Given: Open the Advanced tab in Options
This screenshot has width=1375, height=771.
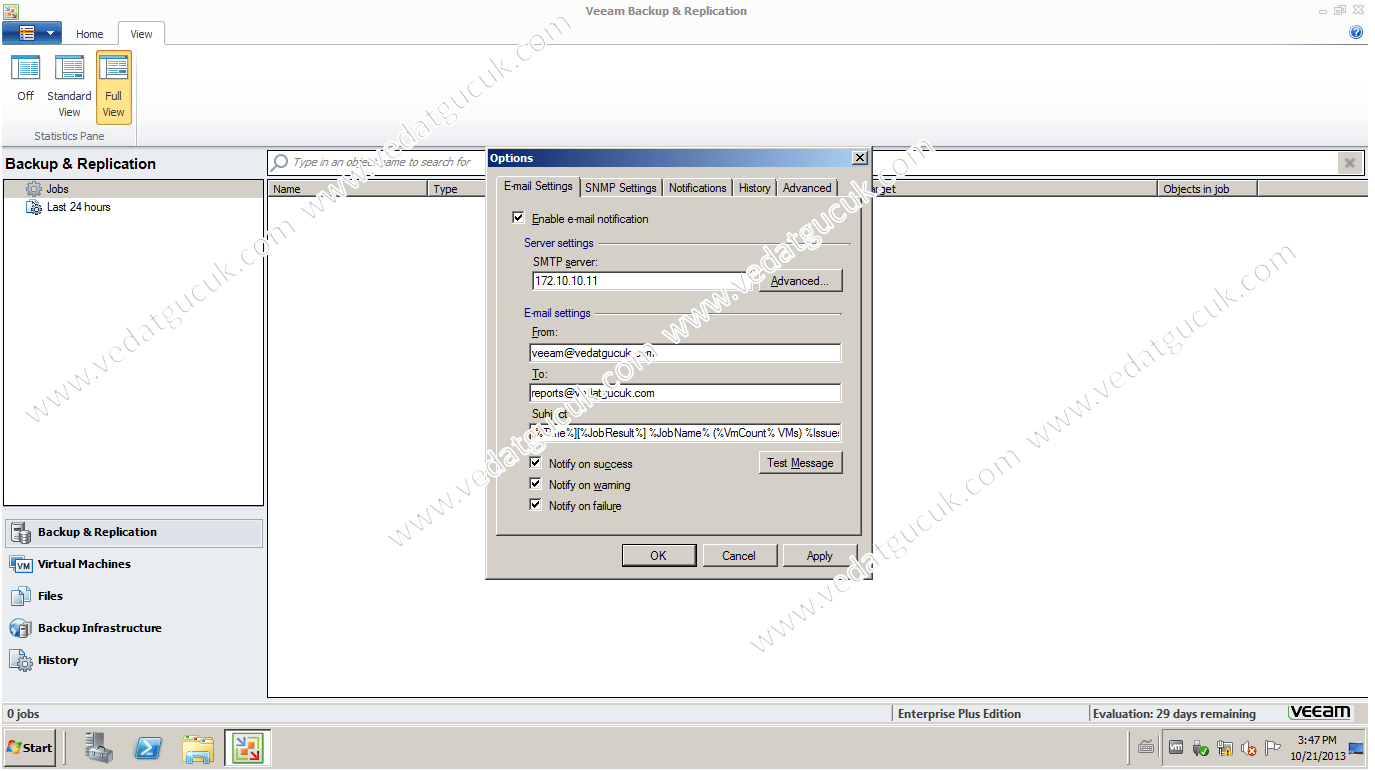Looking at the screenshot, I should coord(807,188).
